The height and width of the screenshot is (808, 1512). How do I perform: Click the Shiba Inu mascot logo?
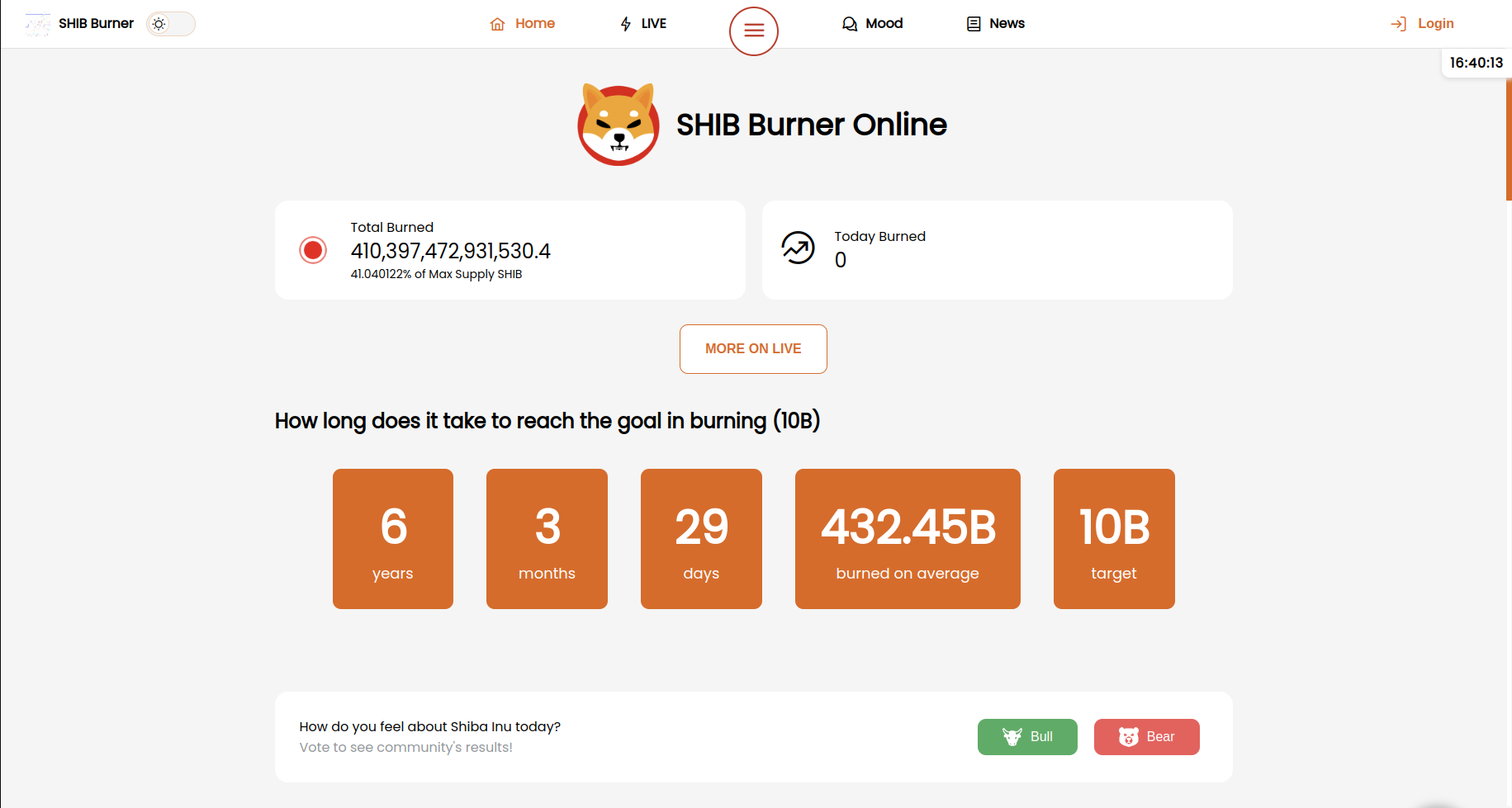[x=619, y=125]
